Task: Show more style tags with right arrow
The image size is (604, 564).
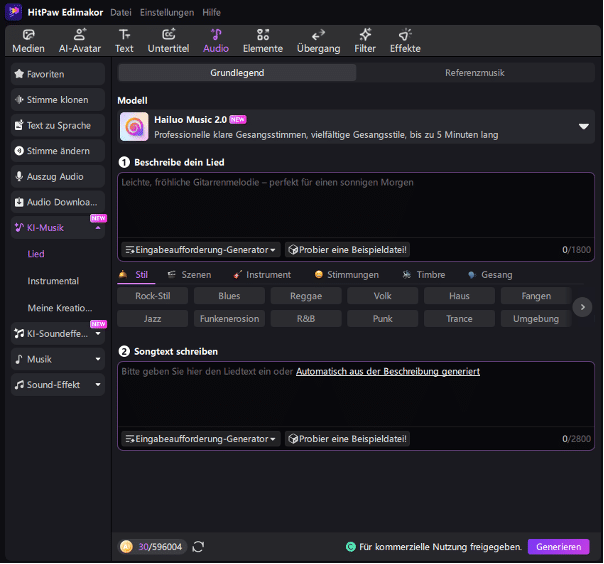Action: pyautogui.click(x=582, y=307)
